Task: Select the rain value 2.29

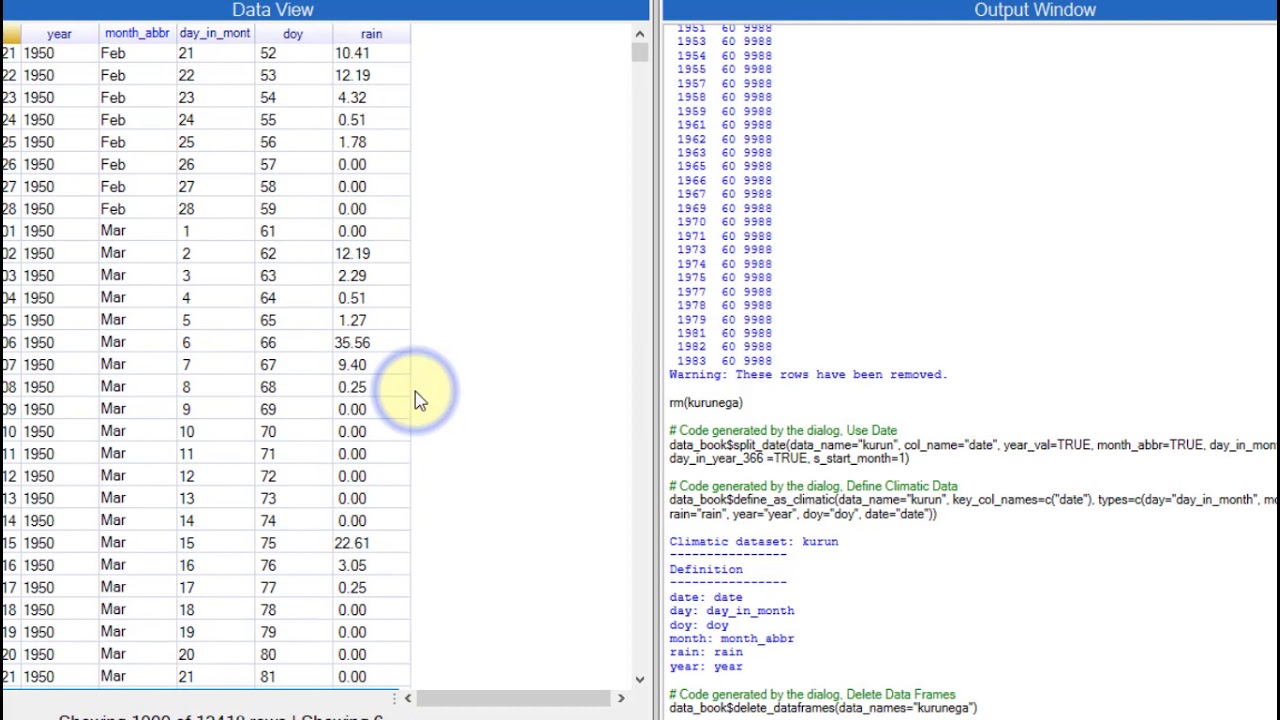Action: point(352,276)
